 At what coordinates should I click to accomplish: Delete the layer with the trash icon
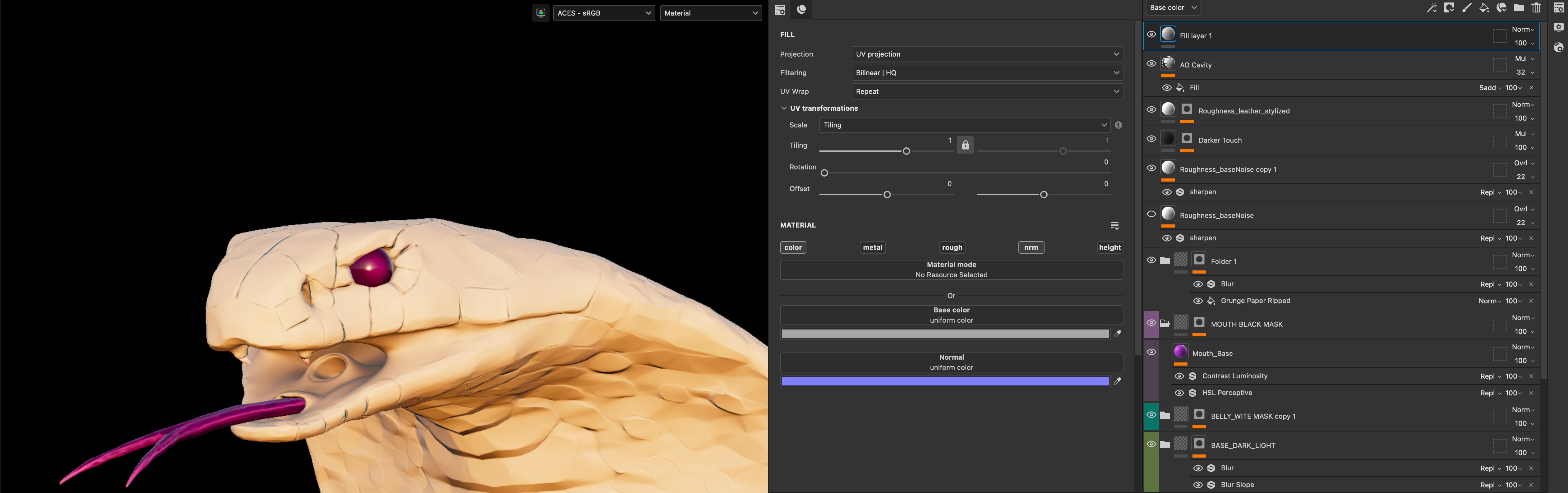coord(1536,8)
